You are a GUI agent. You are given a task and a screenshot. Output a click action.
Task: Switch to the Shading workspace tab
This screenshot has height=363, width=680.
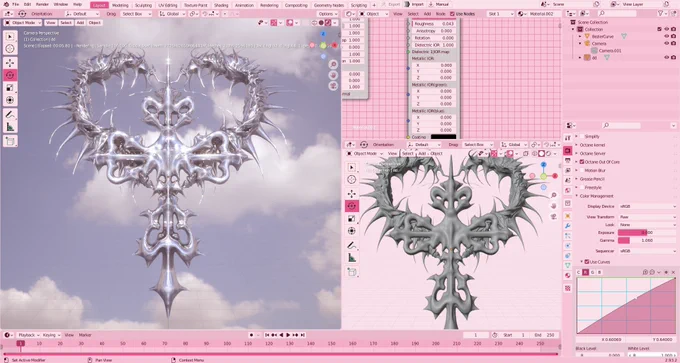pos(221,5)
